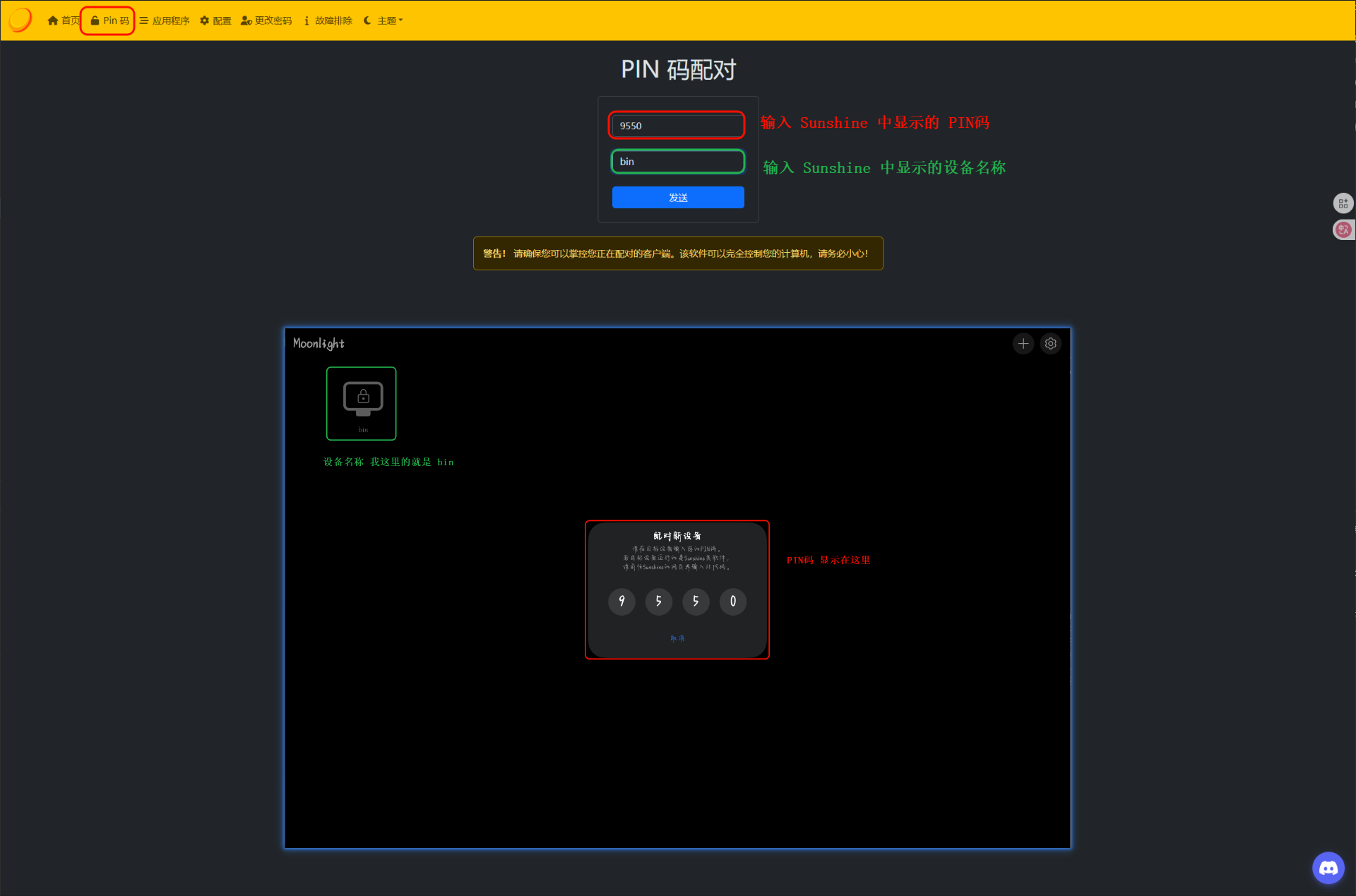Open the 首页 home page
This screenshot has height=896, width=1356.
63,20
